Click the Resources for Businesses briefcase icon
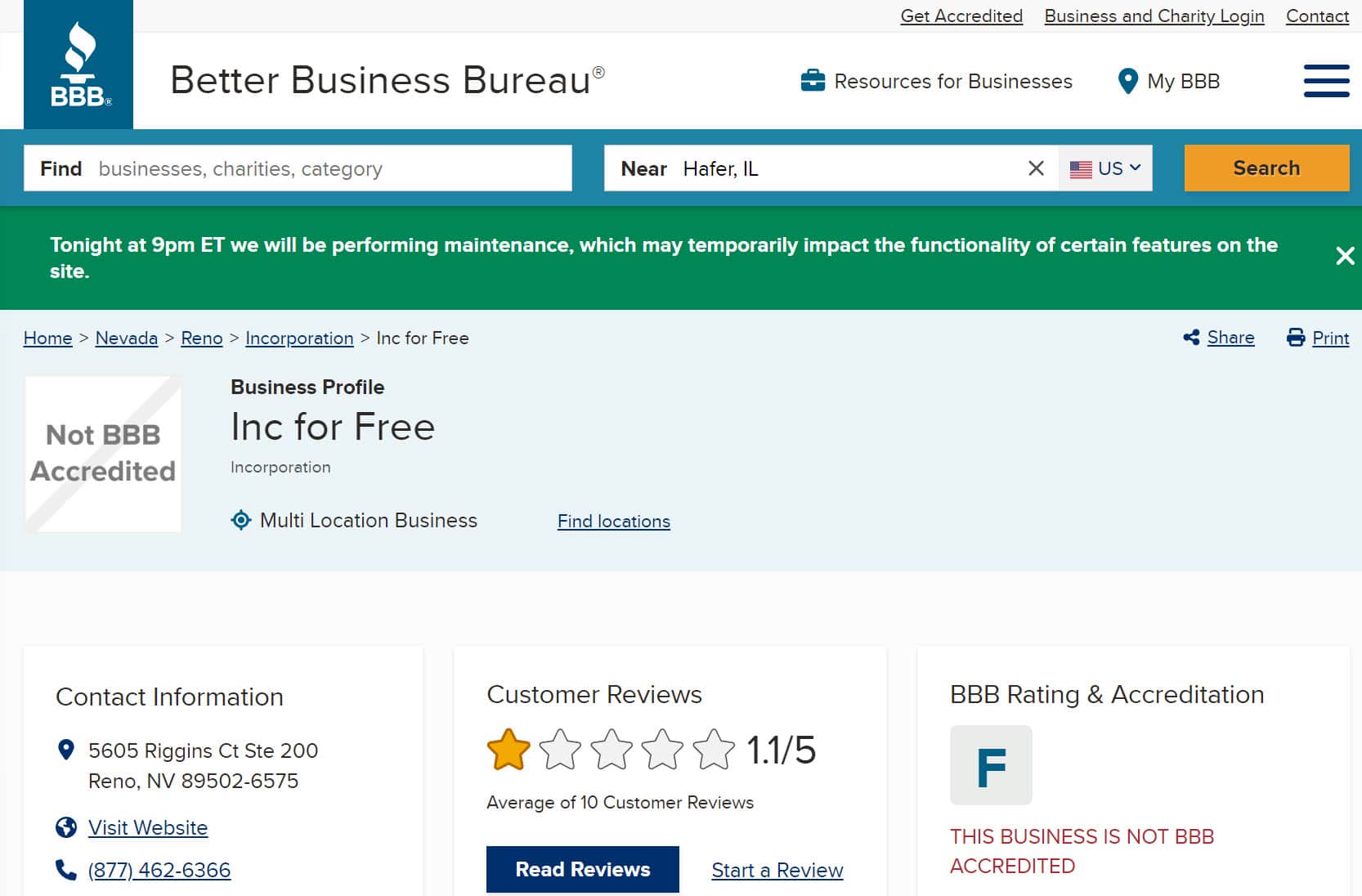Image resolution: width=1362 pixels, height=896 pixels. pyautogui.click(x=812, y=81)
